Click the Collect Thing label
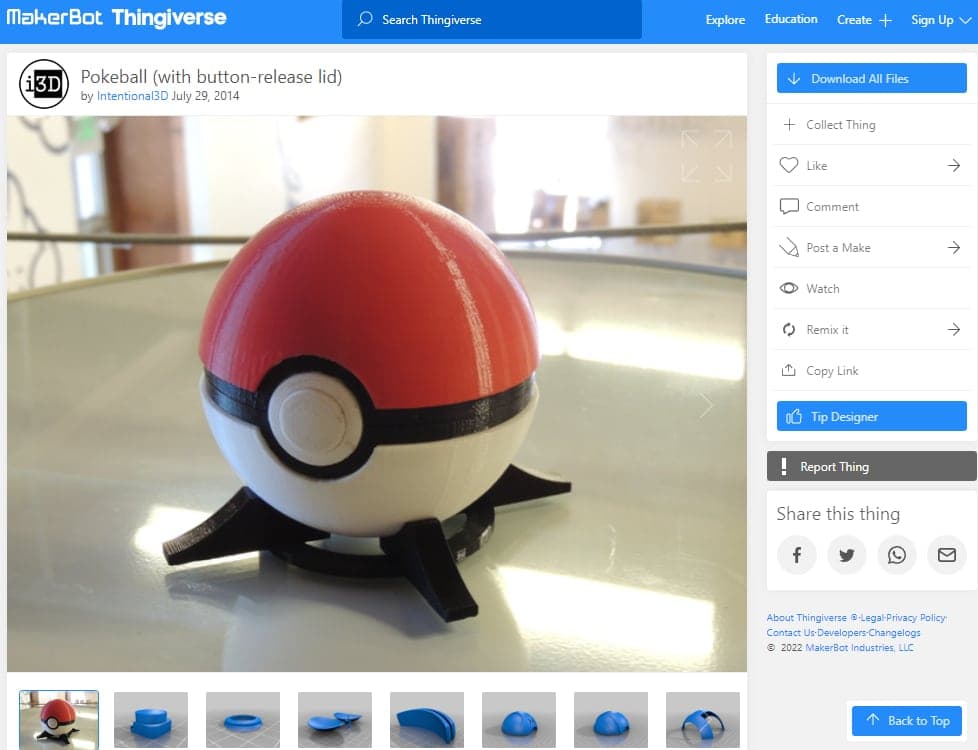This screenshot has height=750, width=978. [x=841, y=125]
